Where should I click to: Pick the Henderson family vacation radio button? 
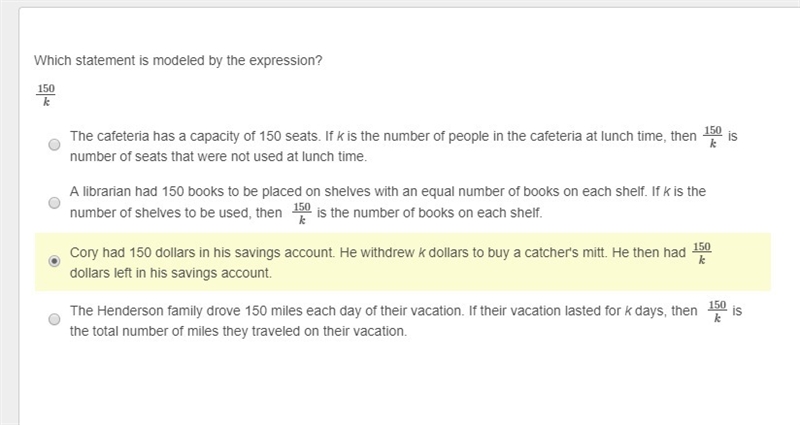click(54, 319)
